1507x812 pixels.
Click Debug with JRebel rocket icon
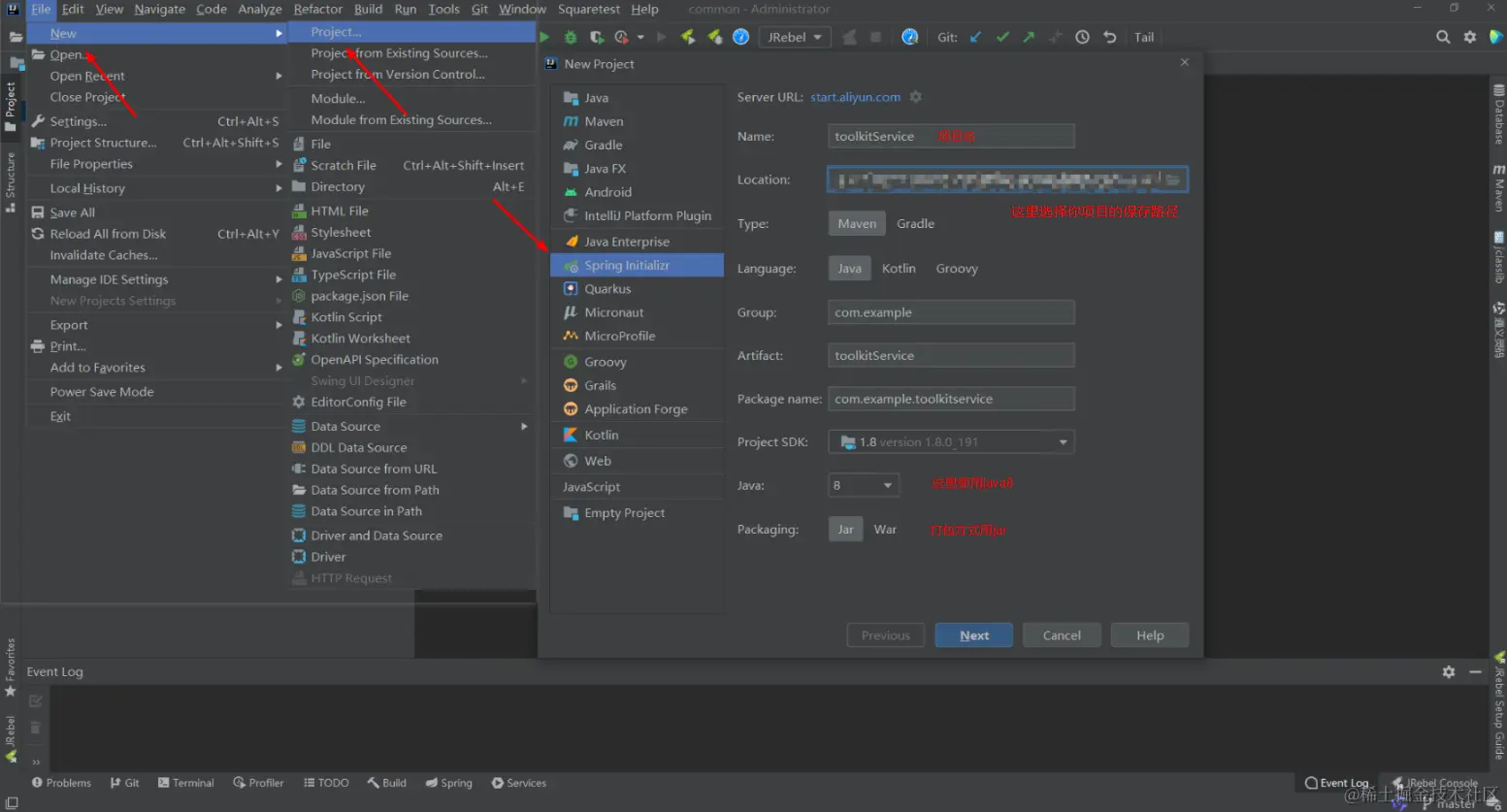coord(715,37)
